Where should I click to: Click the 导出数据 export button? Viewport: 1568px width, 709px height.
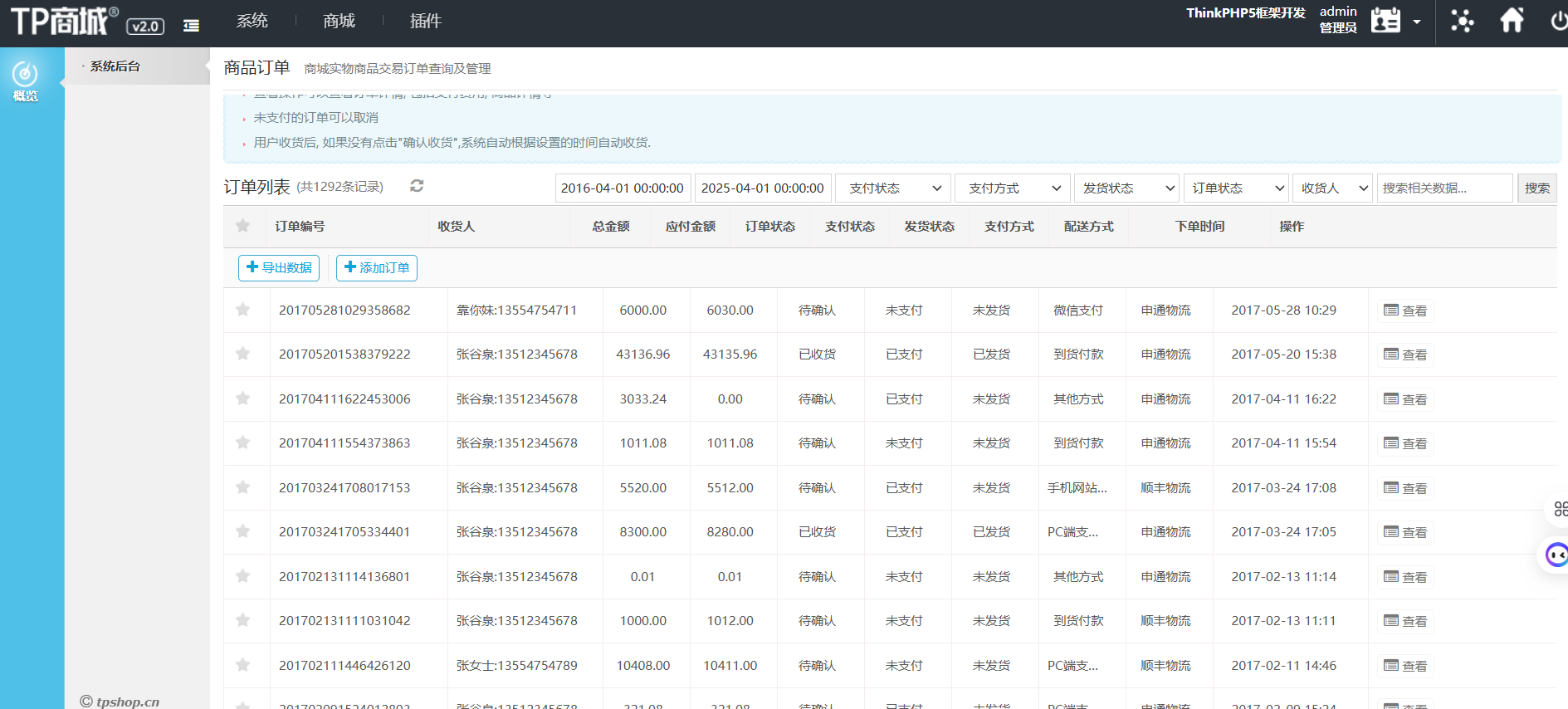(279, 267)
